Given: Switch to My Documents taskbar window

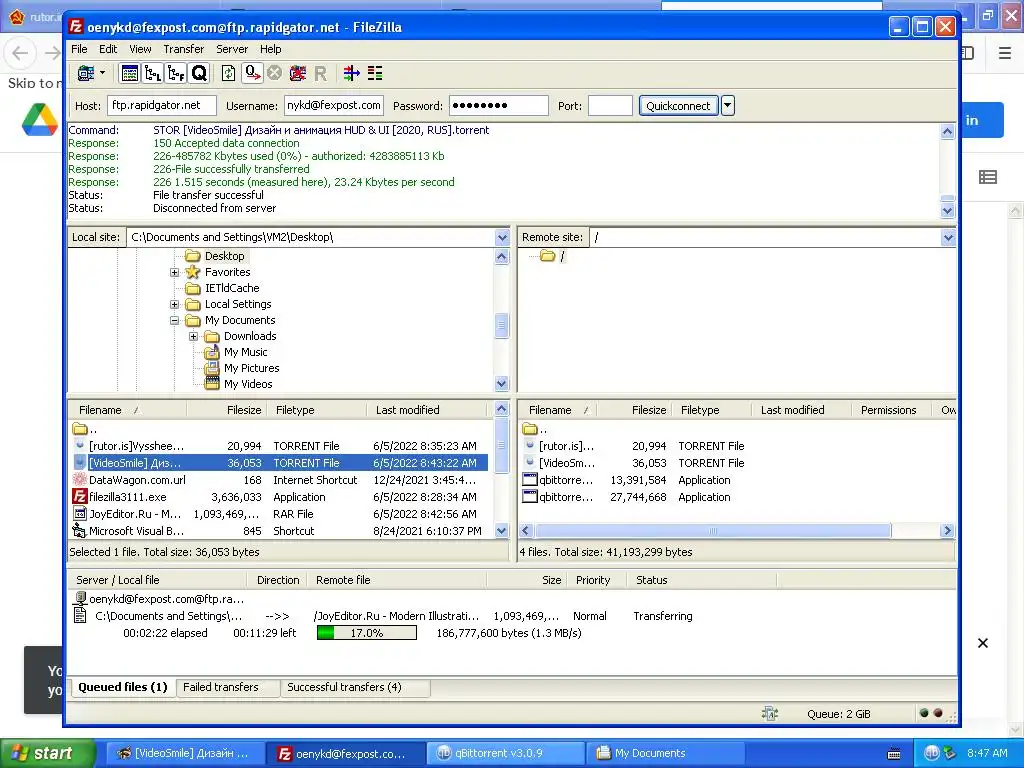Looking at the screenshot, I should 665,753.
